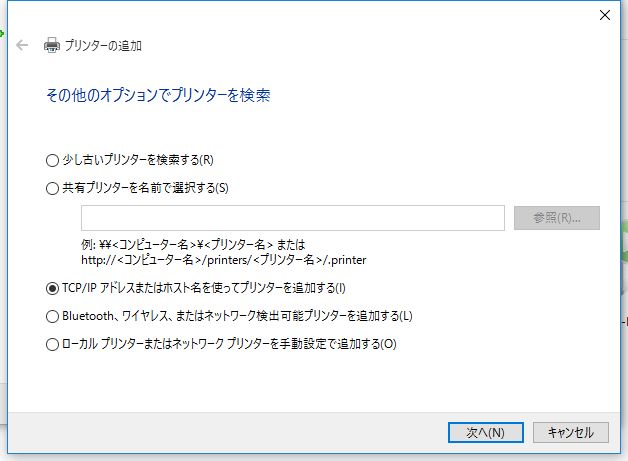Pick the Bluetooth、ワイヤレス printer option
The height and width of the screenshot is (461, 628).
[53, 316]
